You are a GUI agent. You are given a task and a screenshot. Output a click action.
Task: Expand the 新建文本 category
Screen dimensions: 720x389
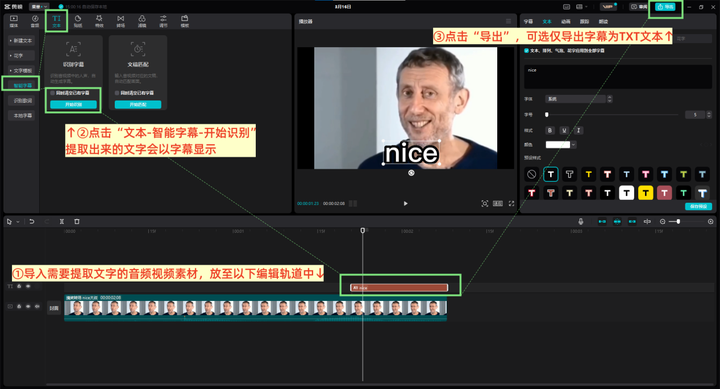21,41
